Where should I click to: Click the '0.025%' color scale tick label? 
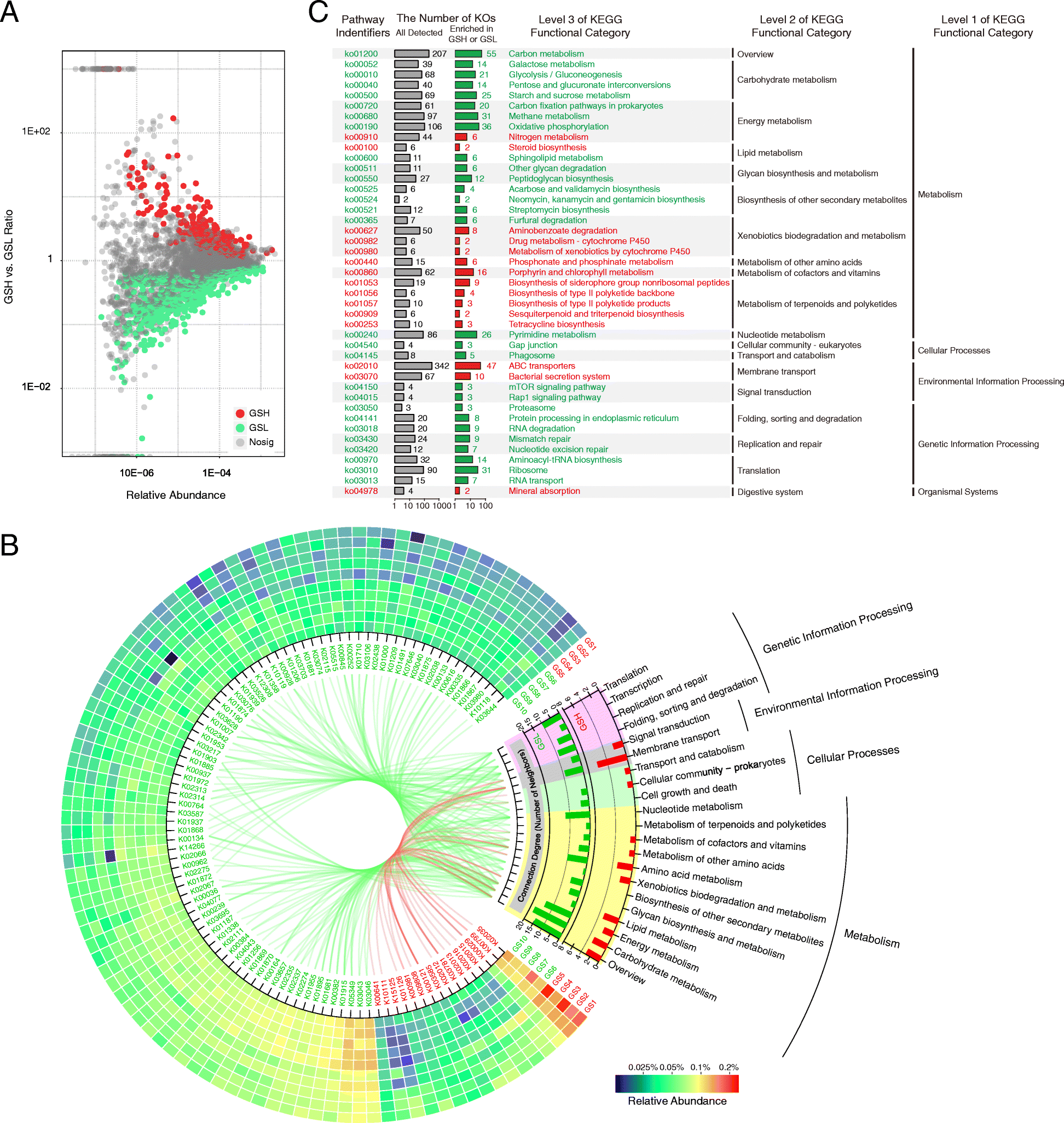pos(643,1067)
